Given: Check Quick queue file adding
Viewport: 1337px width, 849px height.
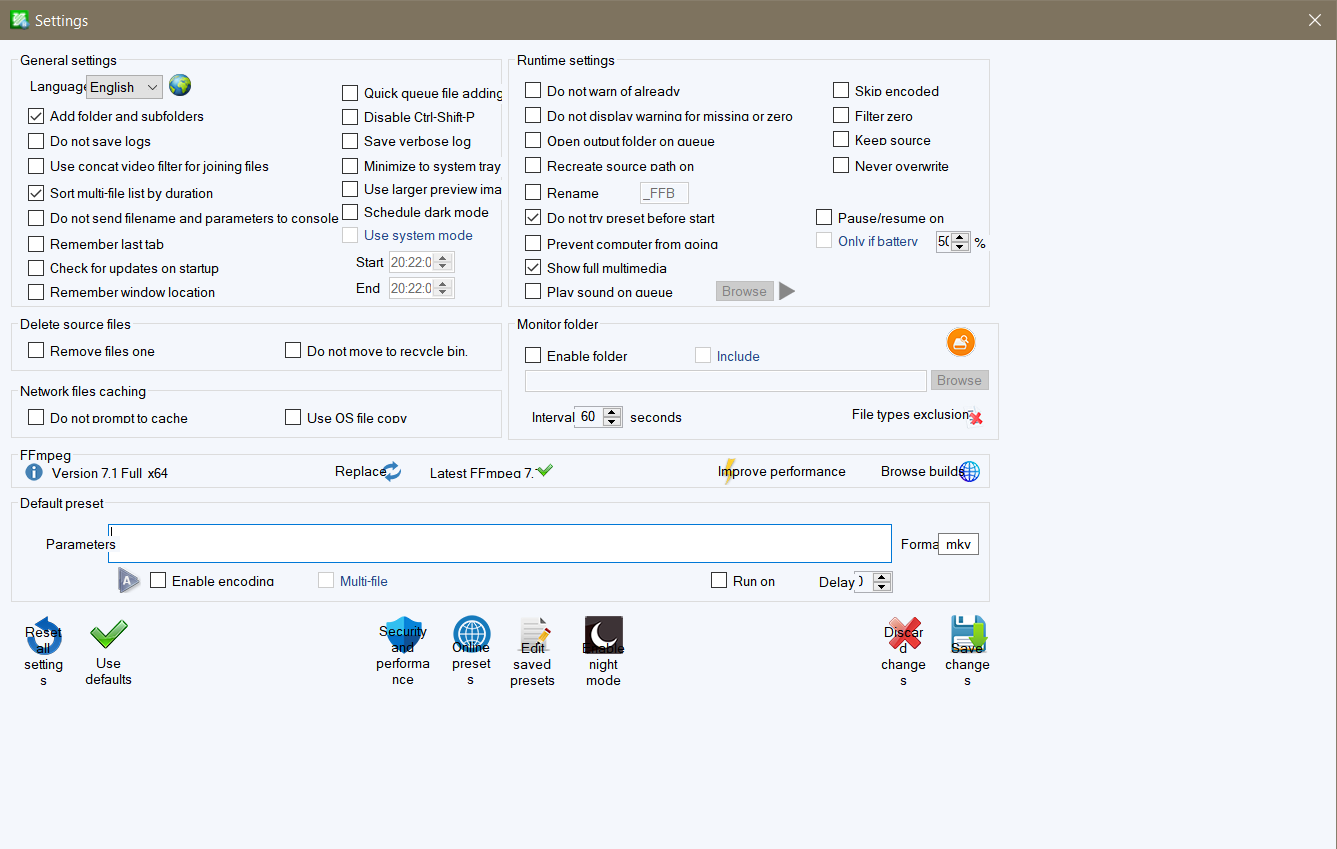Looking at the screenshot, I should (x=350, y=93).
